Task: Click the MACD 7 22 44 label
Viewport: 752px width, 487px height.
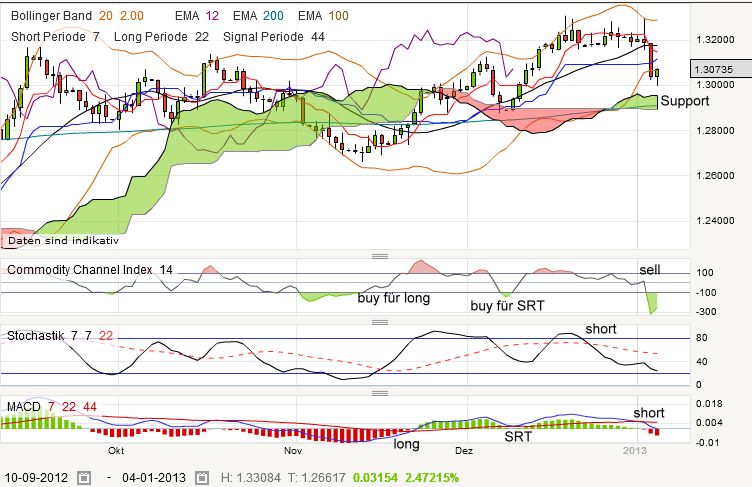Action: [52, 407]
